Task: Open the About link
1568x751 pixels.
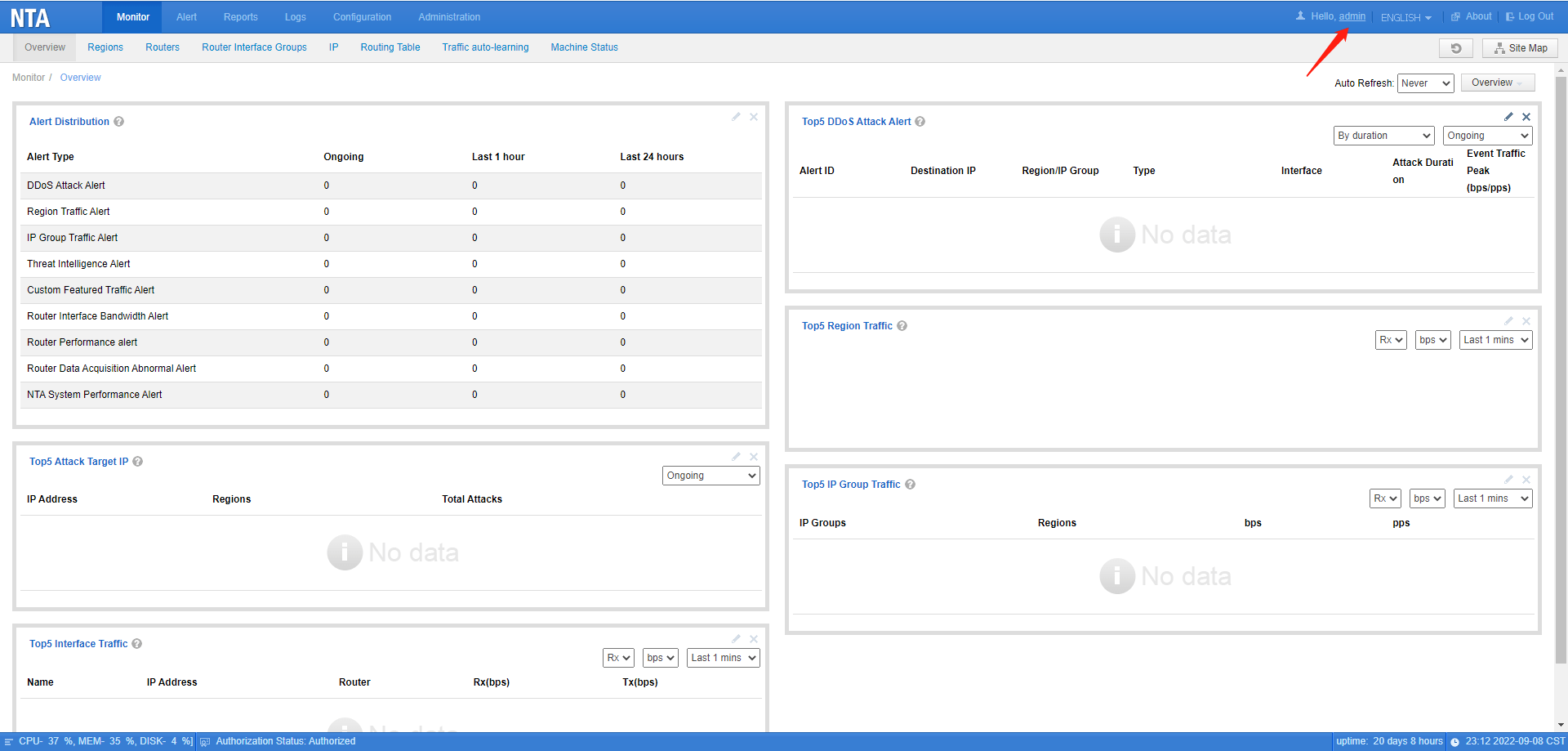Action: (1472, 16)
